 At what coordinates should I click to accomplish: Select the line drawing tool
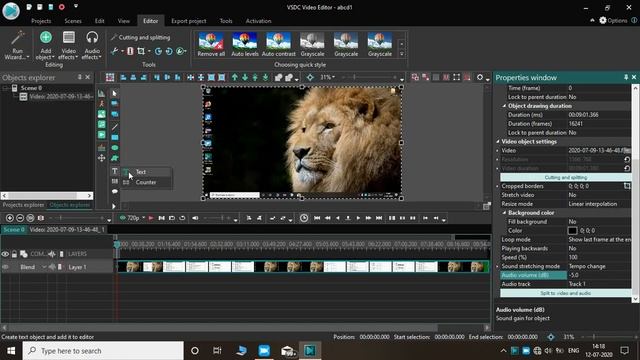pos(115,127)
